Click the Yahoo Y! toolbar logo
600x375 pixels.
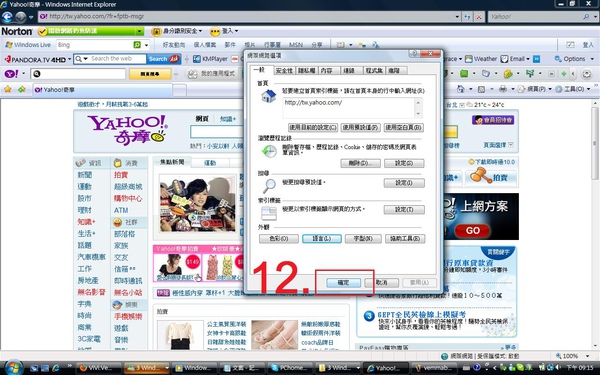[11, 73]
